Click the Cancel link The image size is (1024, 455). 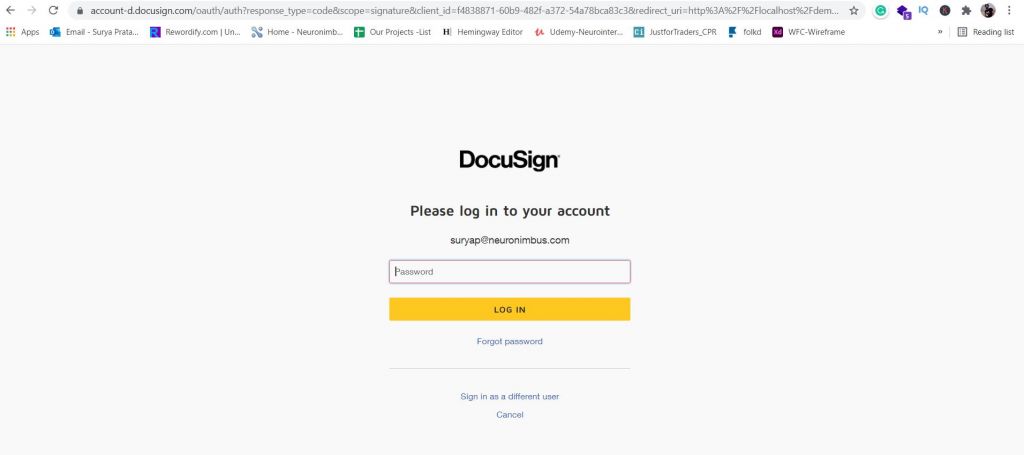tap(509, 415)
